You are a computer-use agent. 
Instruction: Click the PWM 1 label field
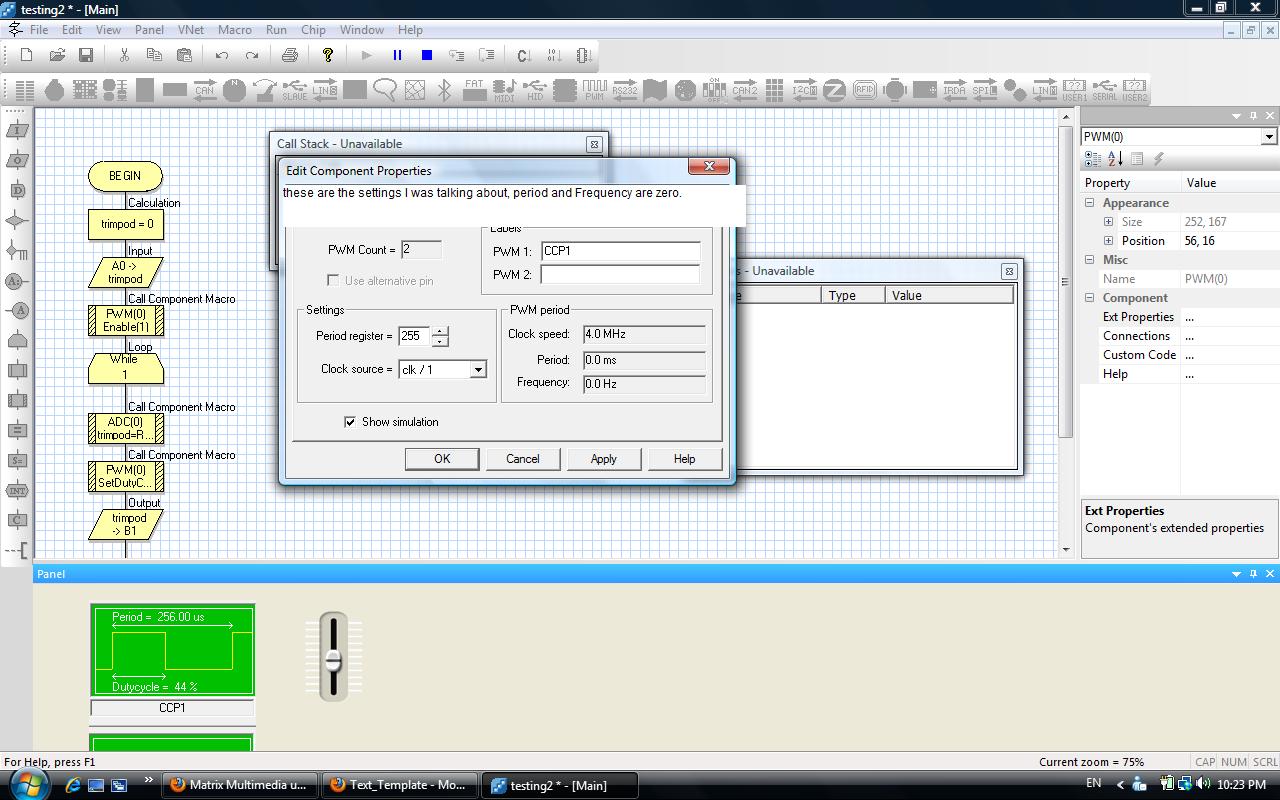click(x=621, y=251)
